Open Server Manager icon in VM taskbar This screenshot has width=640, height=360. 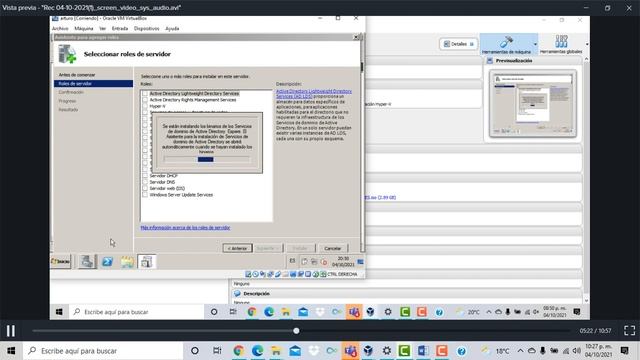click(87, 262)
